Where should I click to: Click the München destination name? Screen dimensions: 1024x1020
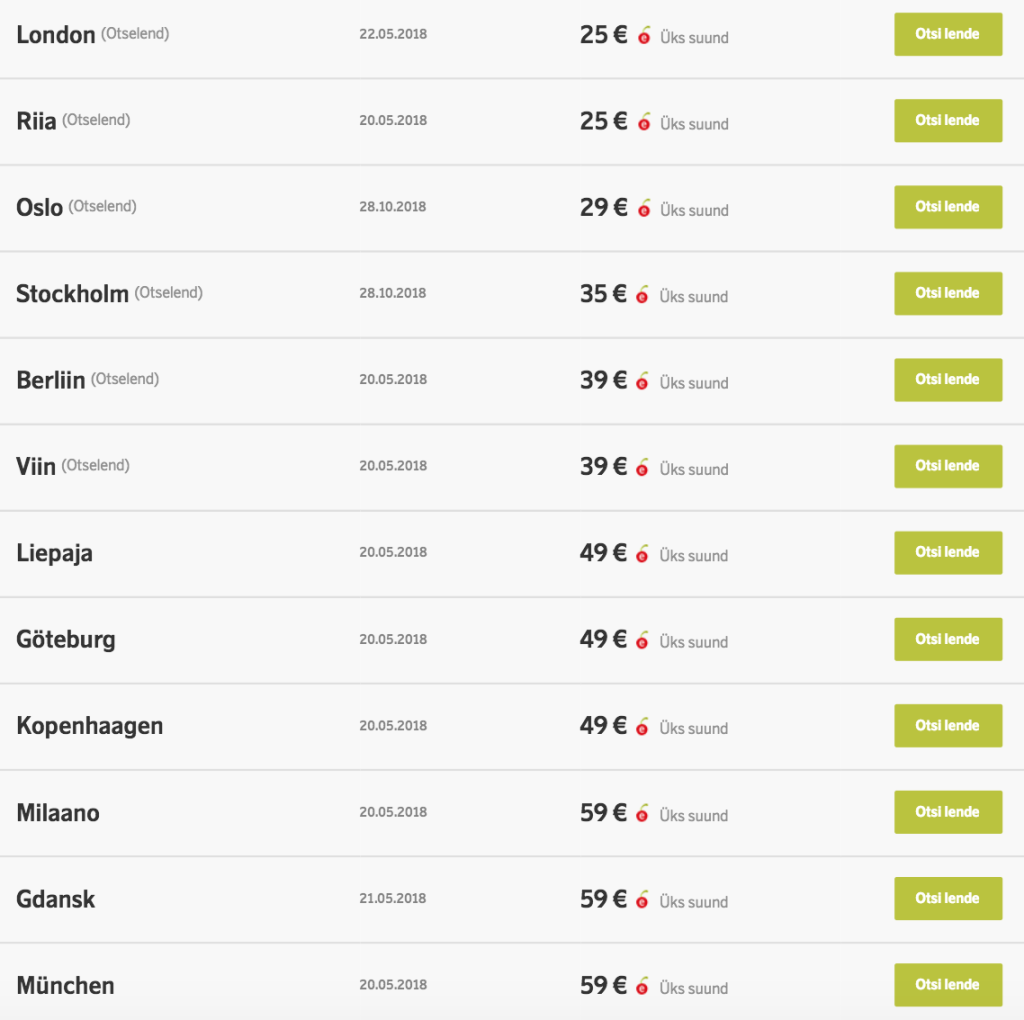click(x=65, y=986)
